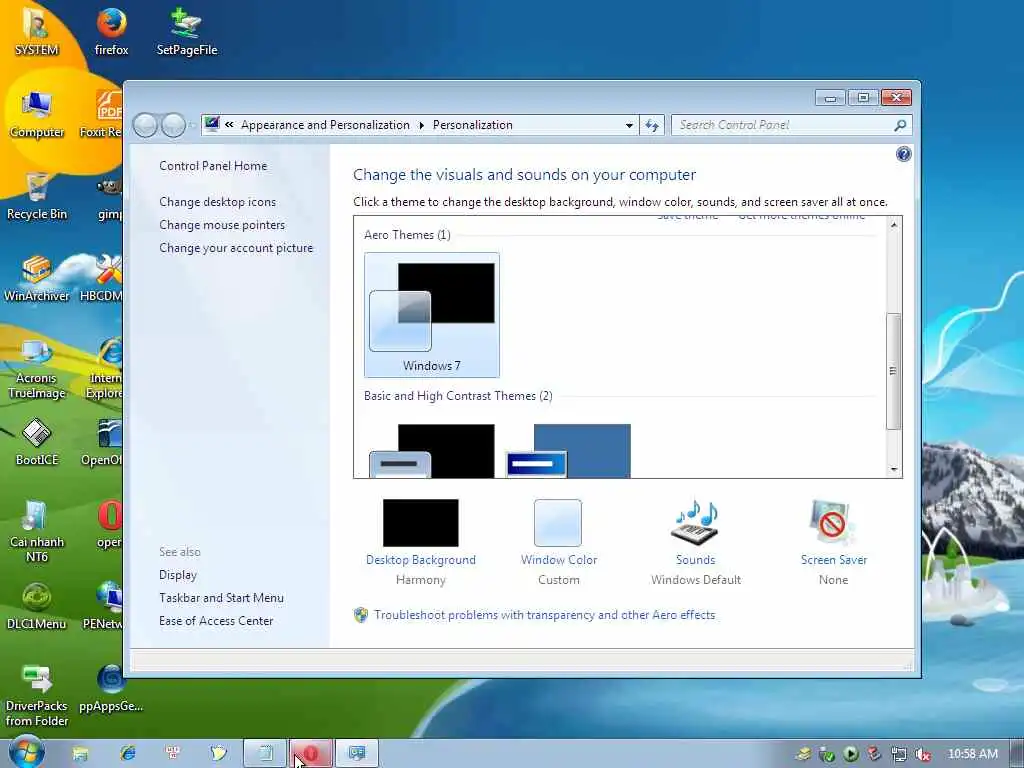Click the Window Color link text
The height and width of the screenshot is (768, 1024).
point(558,560)
